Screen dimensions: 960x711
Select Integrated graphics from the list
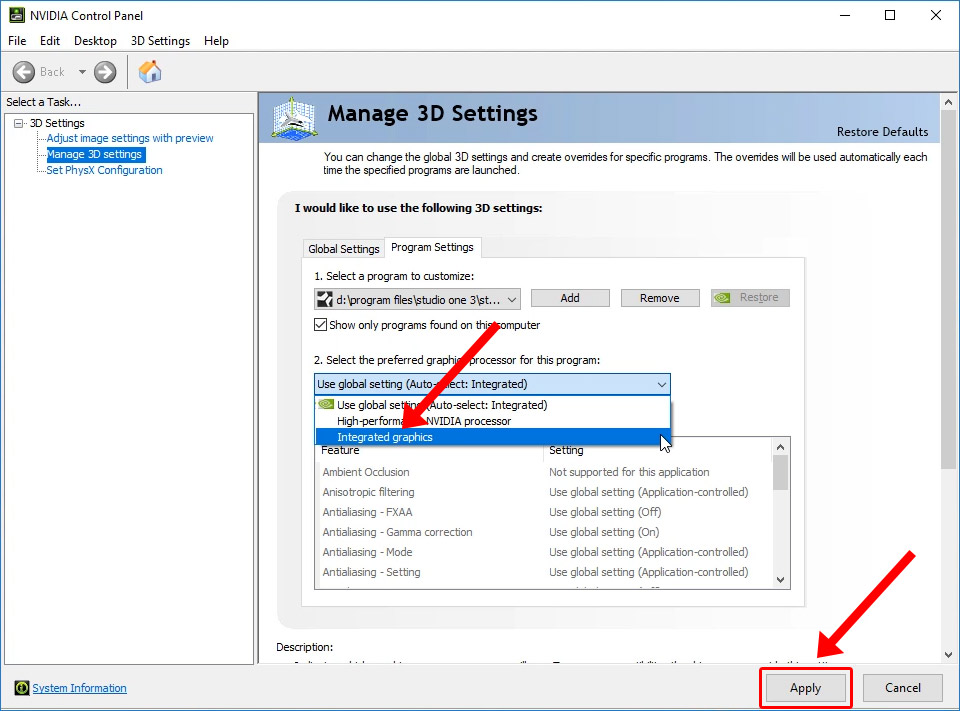tap(385, 437)
